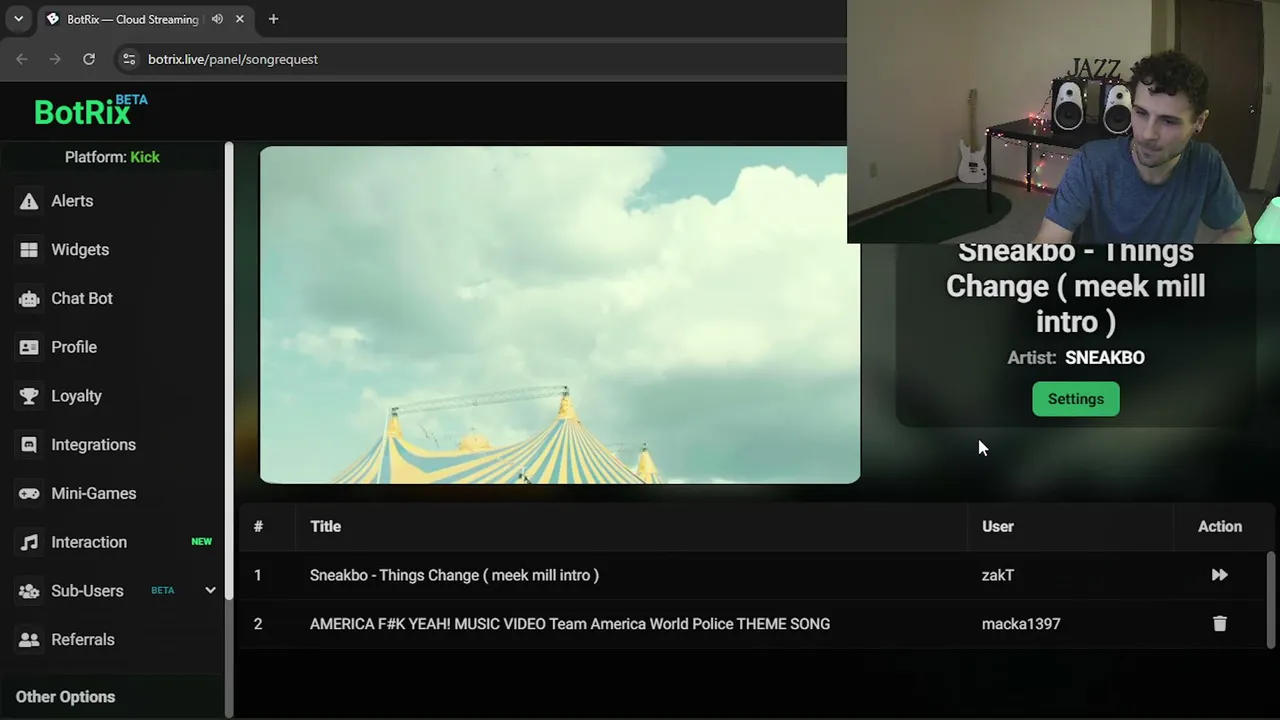Select Referrals in the sidebar
Viewport: 1280px width, 720px height.
pyautogui.click(x=83, y=640)
